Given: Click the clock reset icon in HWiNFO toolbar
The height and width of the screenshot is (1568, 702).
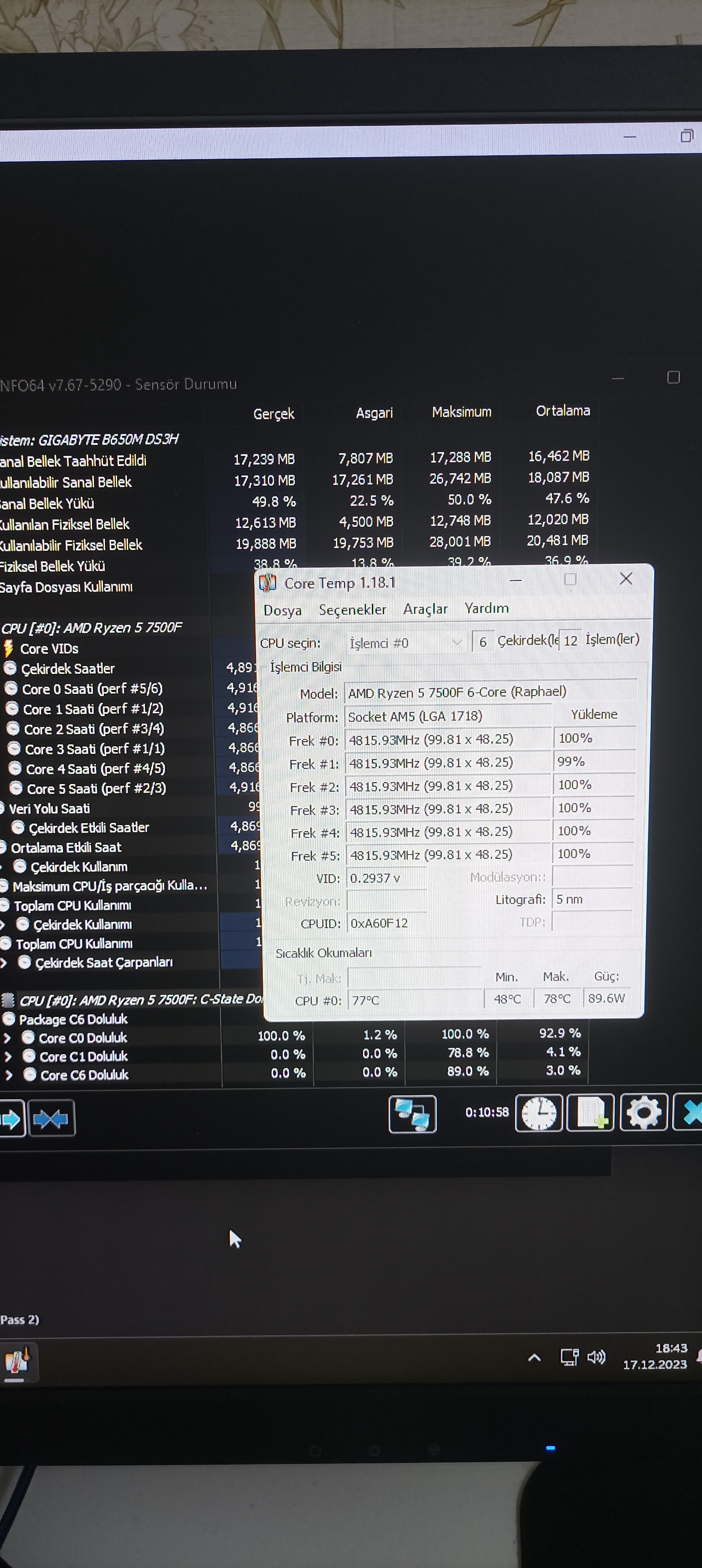Looking at the screenshot, I should (x=539, y=1114).
